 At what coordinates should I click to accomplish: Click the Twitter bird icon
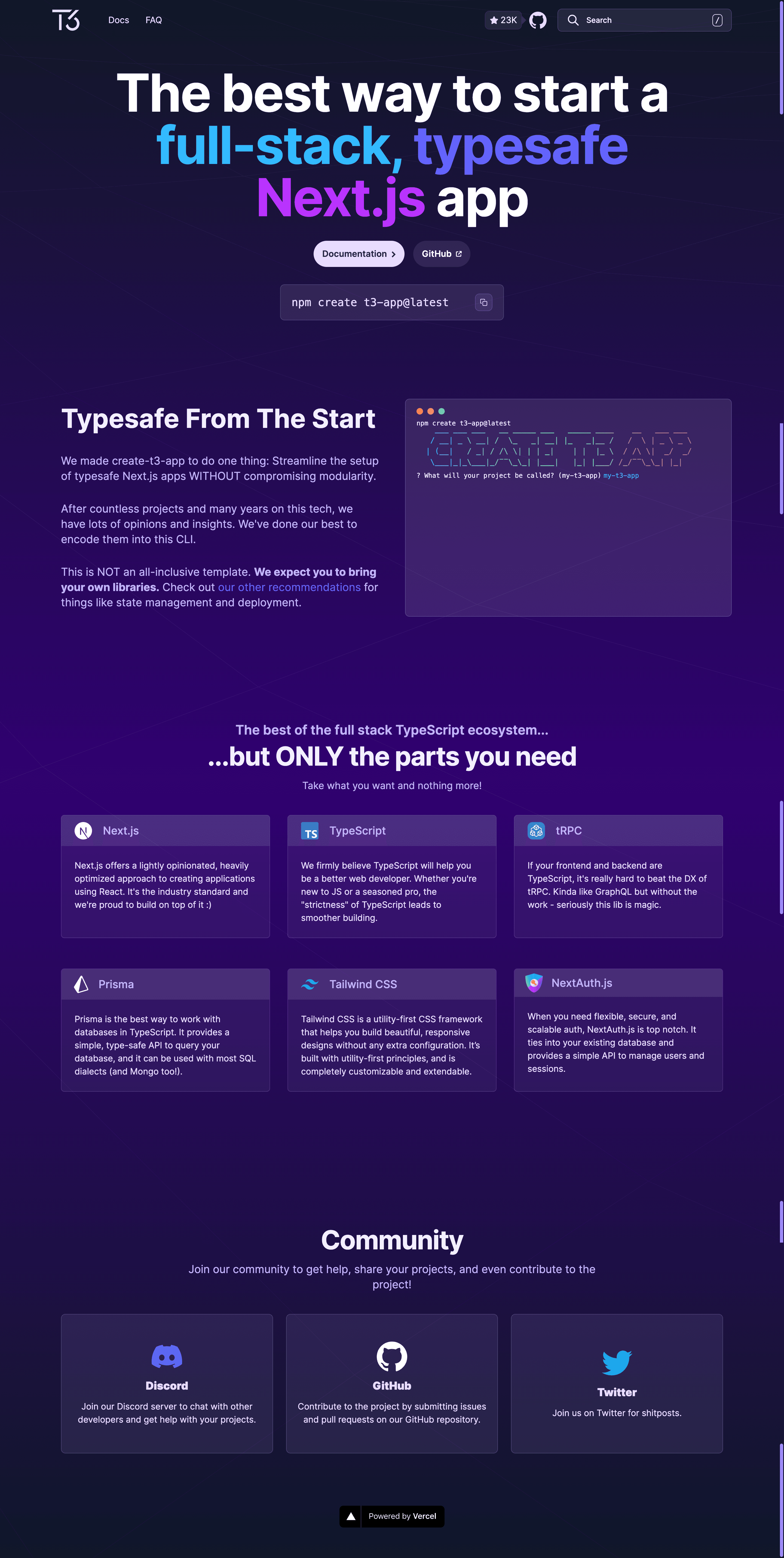[617, 1362]
